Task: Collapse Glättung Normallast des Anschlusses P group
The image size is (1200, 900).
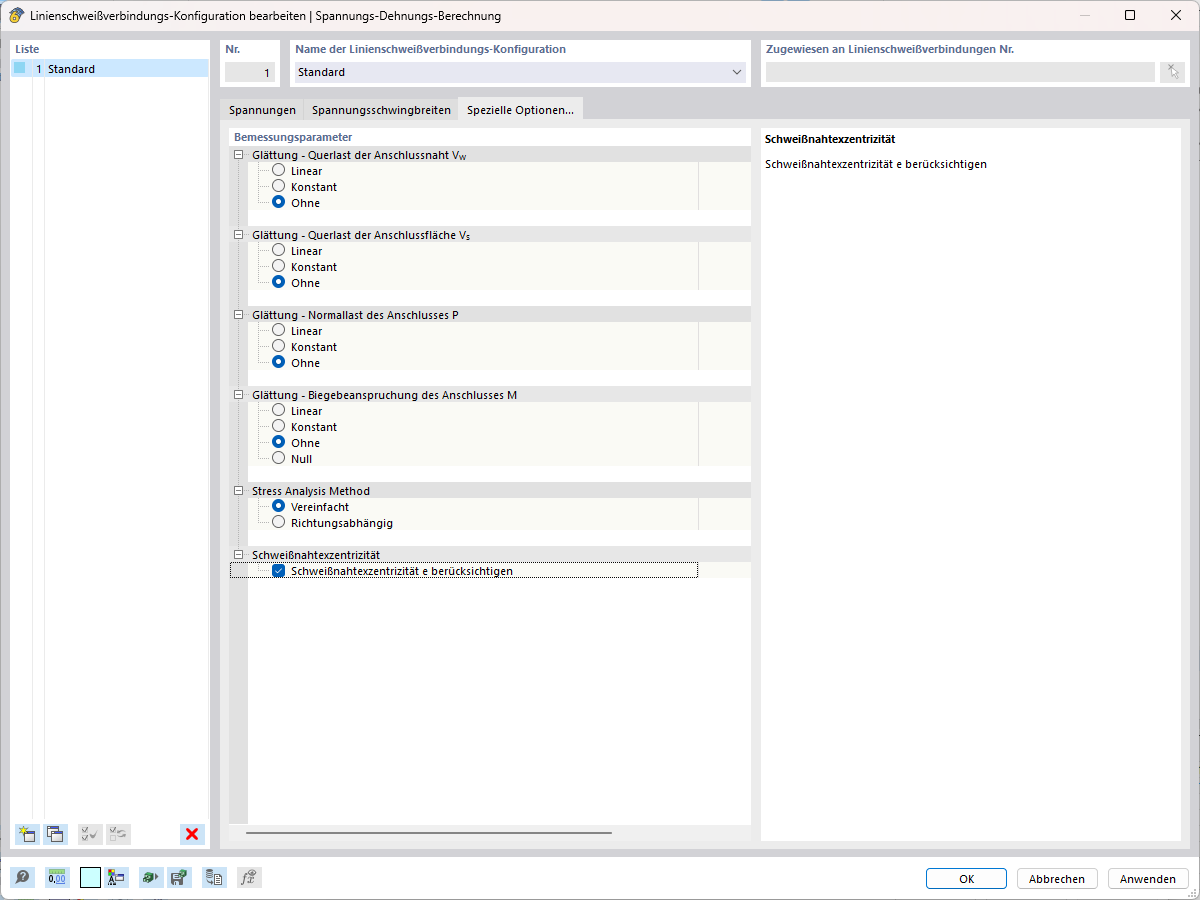Action: (x=238, y=315)
